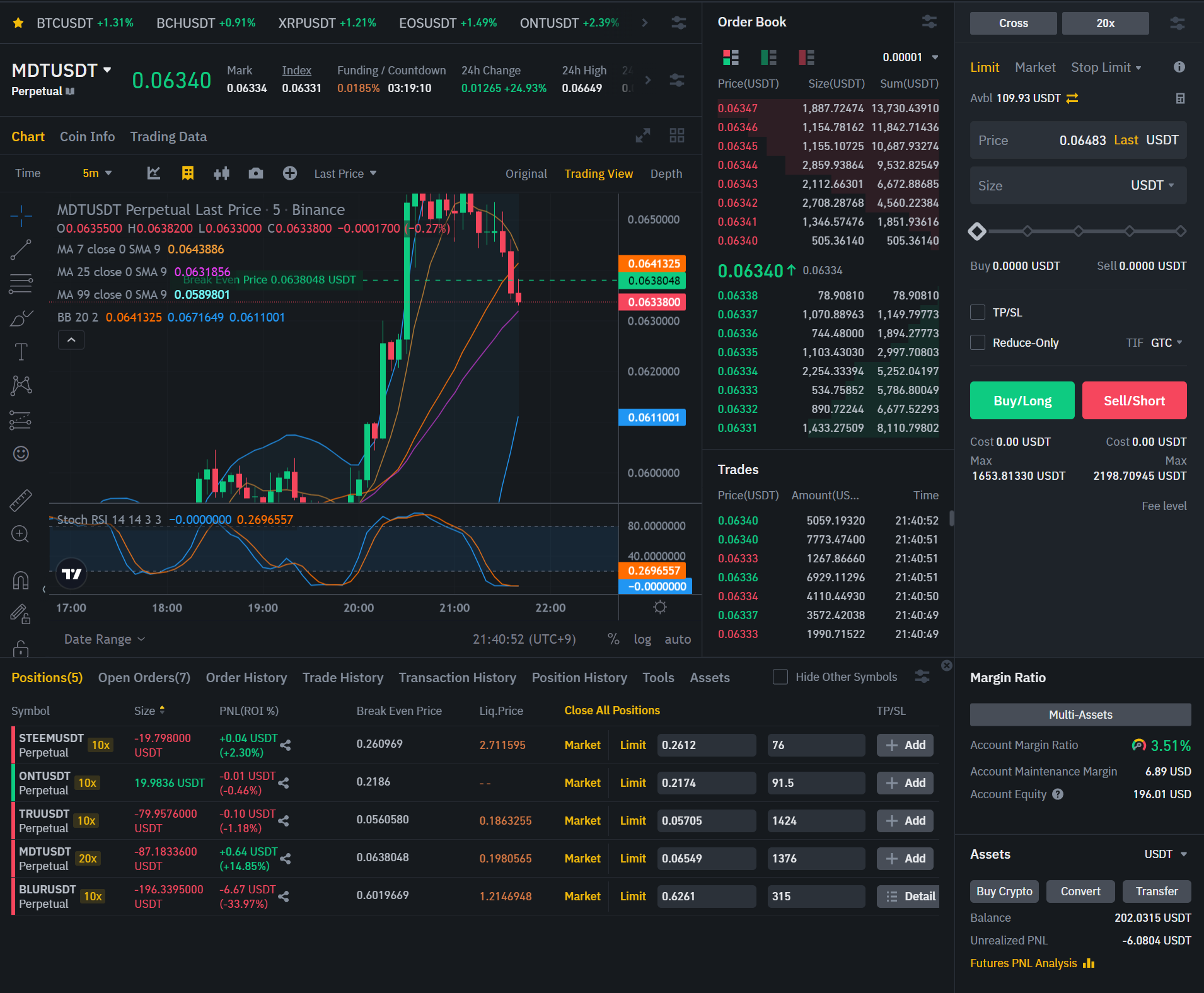
Task: Open the calculator icon in order panel
Action: click(x=1181, y=98)
